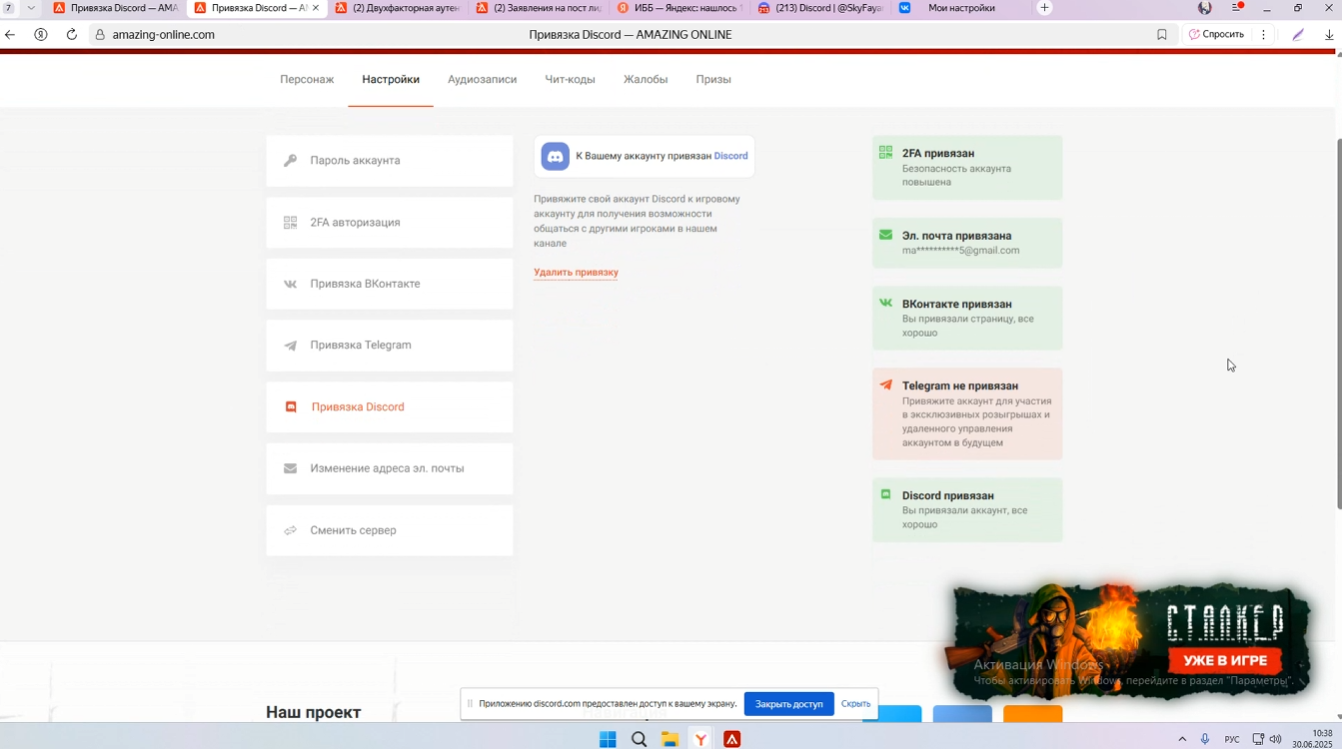Click the QR icon beside 2FA авторизация

pos(290,222)
